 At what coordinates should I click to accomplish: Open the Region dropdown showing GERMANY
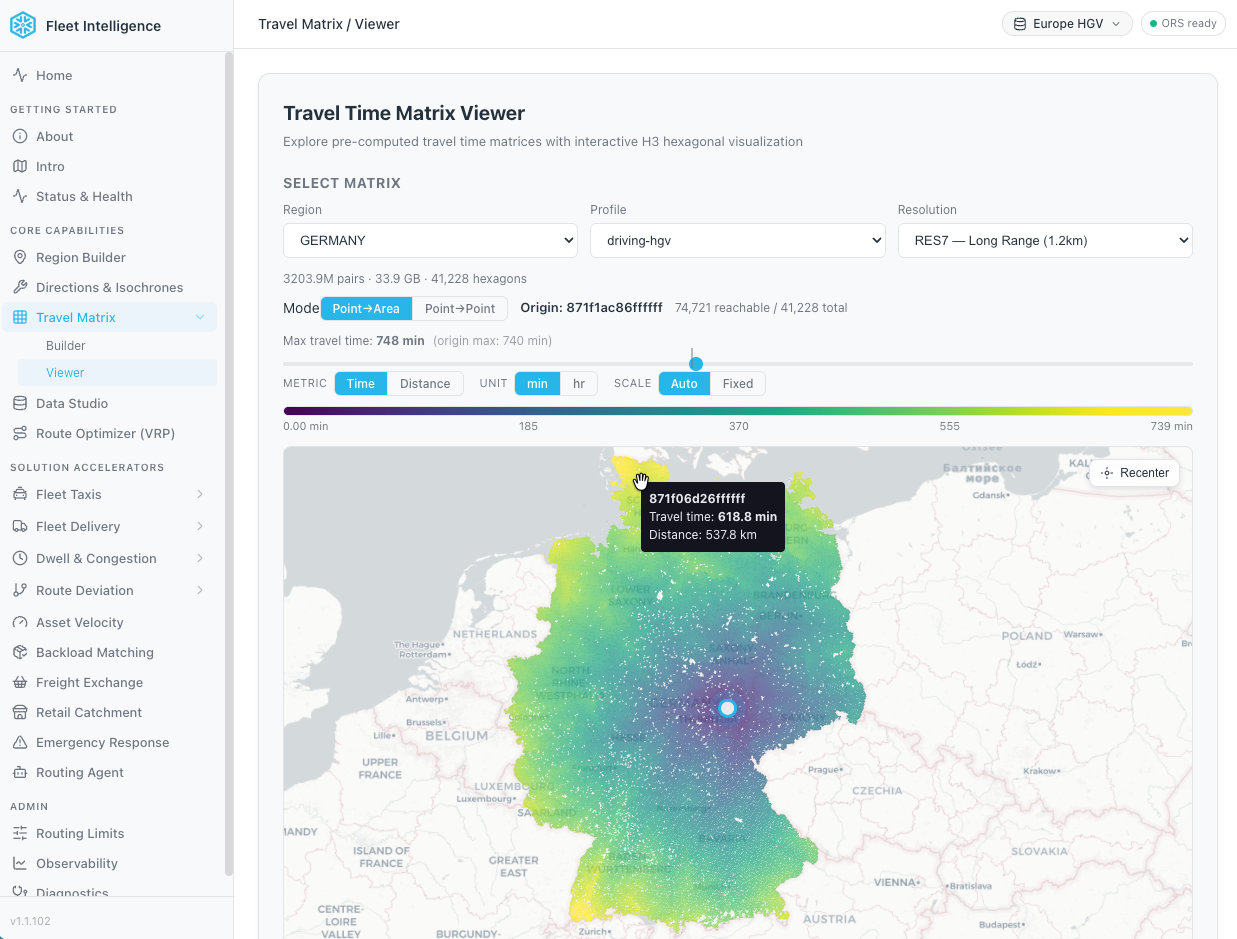(x=430, y=240)
